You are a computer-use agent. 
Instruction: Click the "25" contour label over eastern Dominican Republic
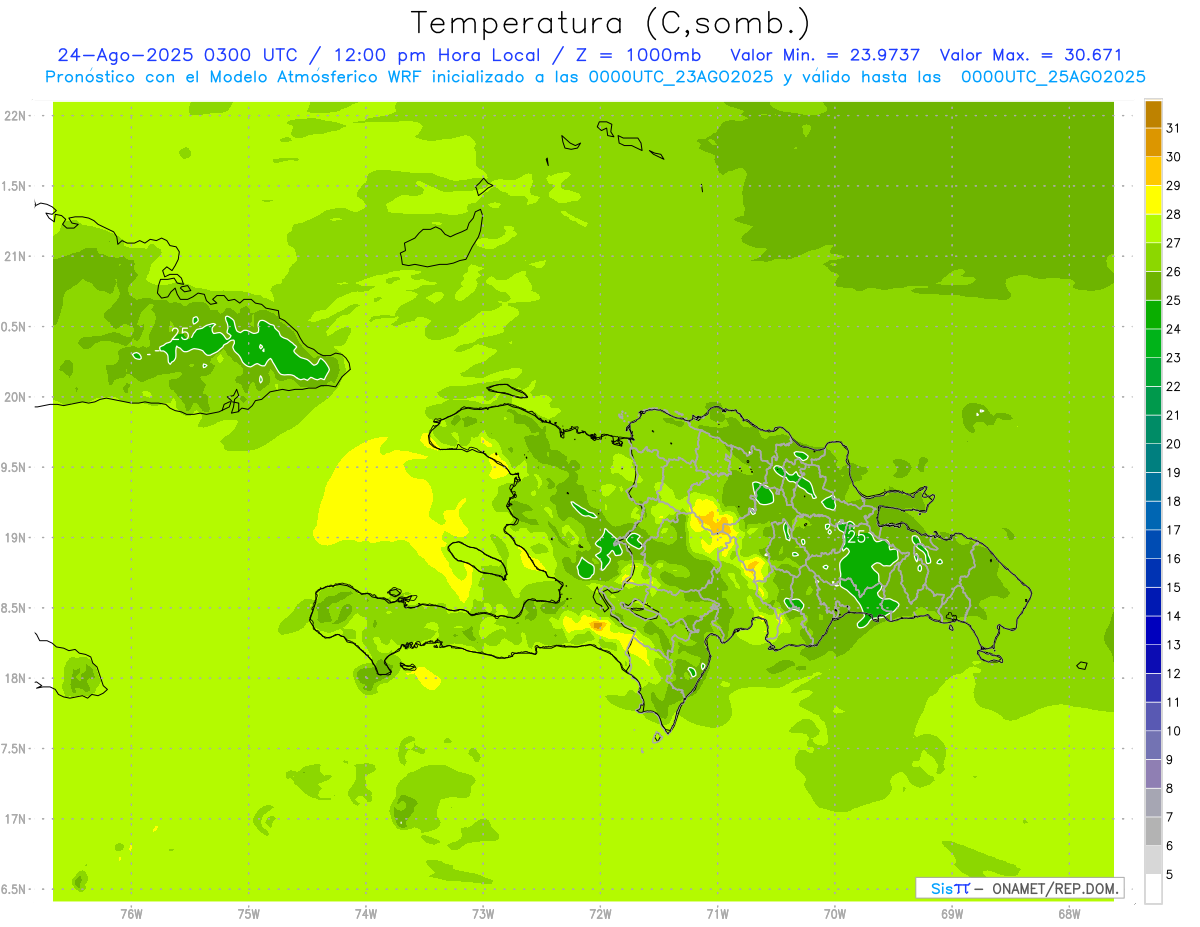click(856, 537)
